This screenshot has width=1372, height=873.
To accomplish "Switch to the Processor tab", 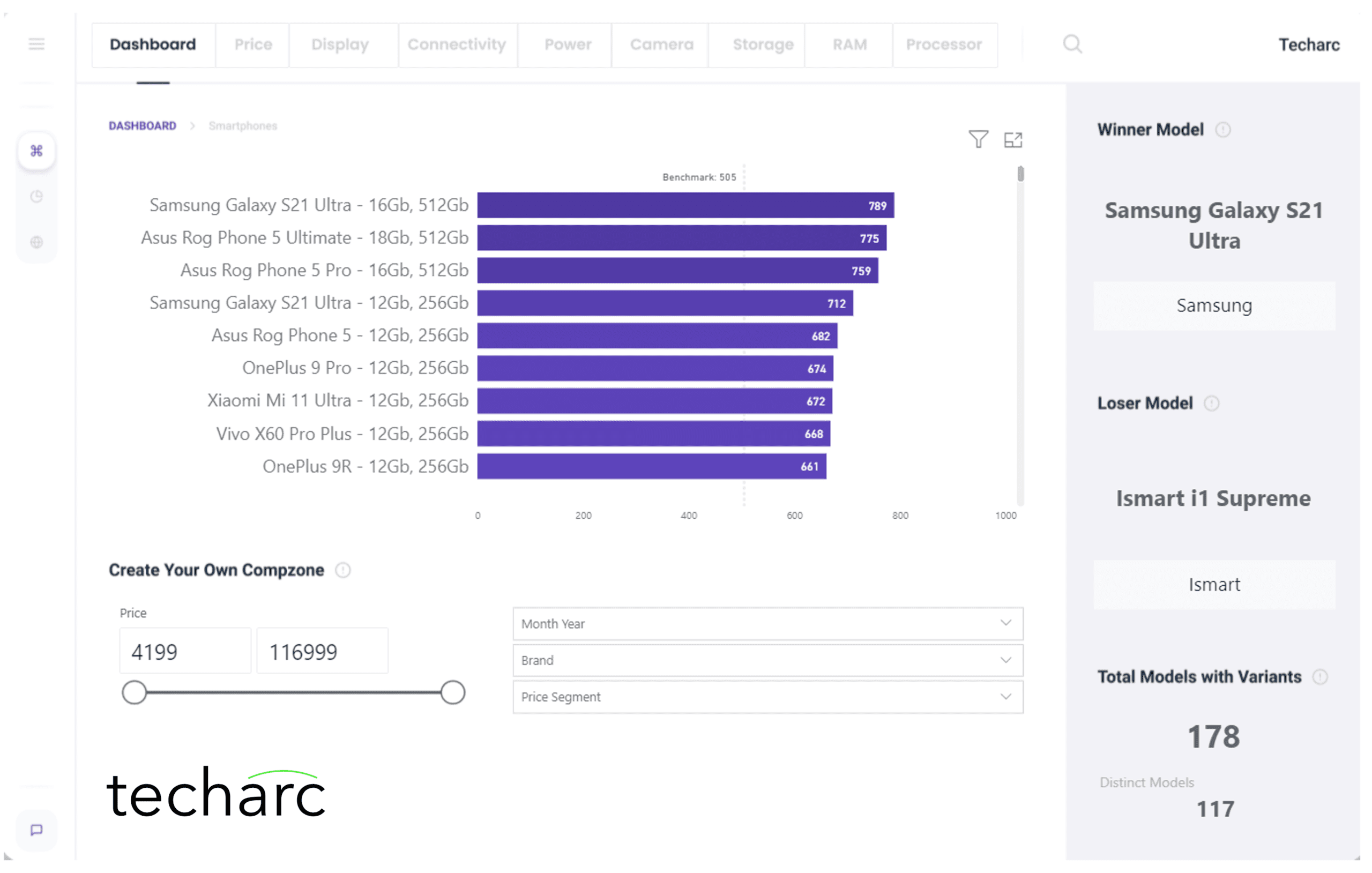I will [x=944, y=44].
